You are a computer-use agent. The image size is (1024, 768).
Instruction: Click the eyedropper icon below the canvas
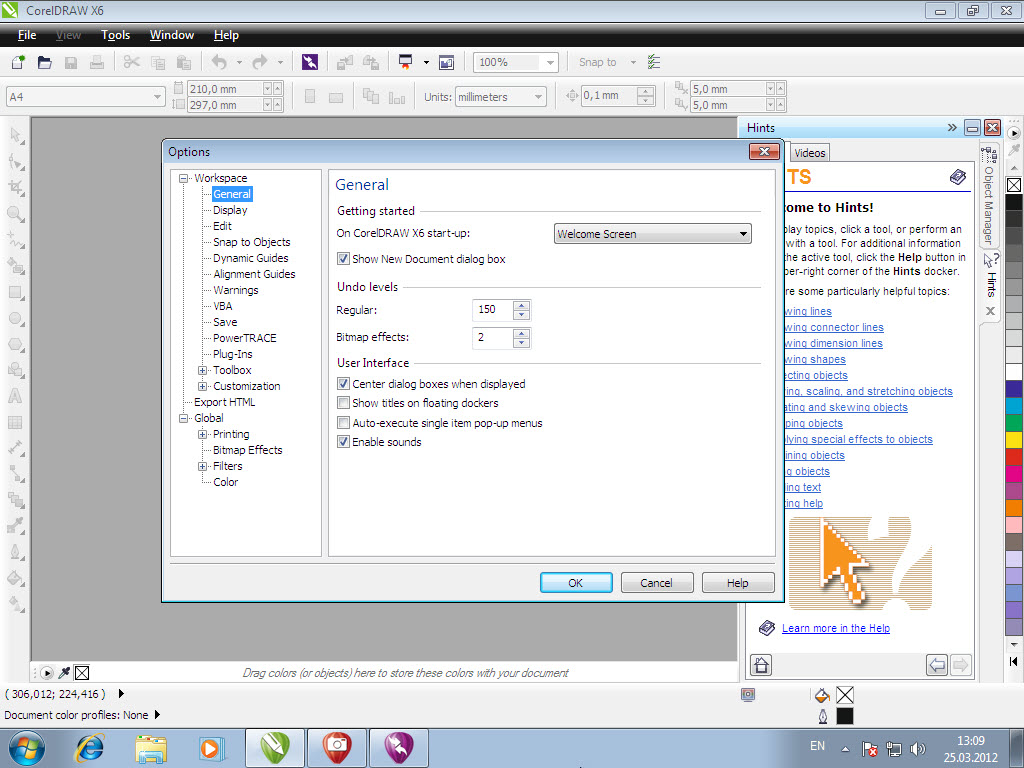tap(64, 672)
